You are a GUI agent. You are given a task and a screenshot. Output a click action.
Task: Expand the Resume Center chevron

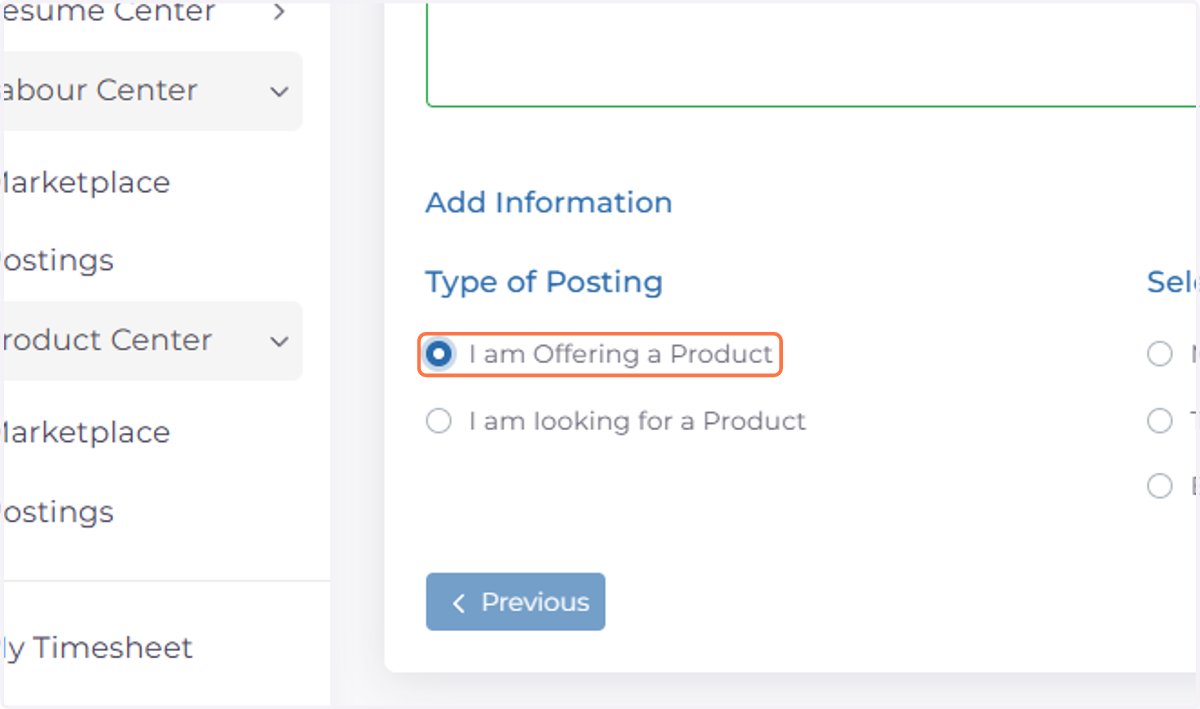279,12
